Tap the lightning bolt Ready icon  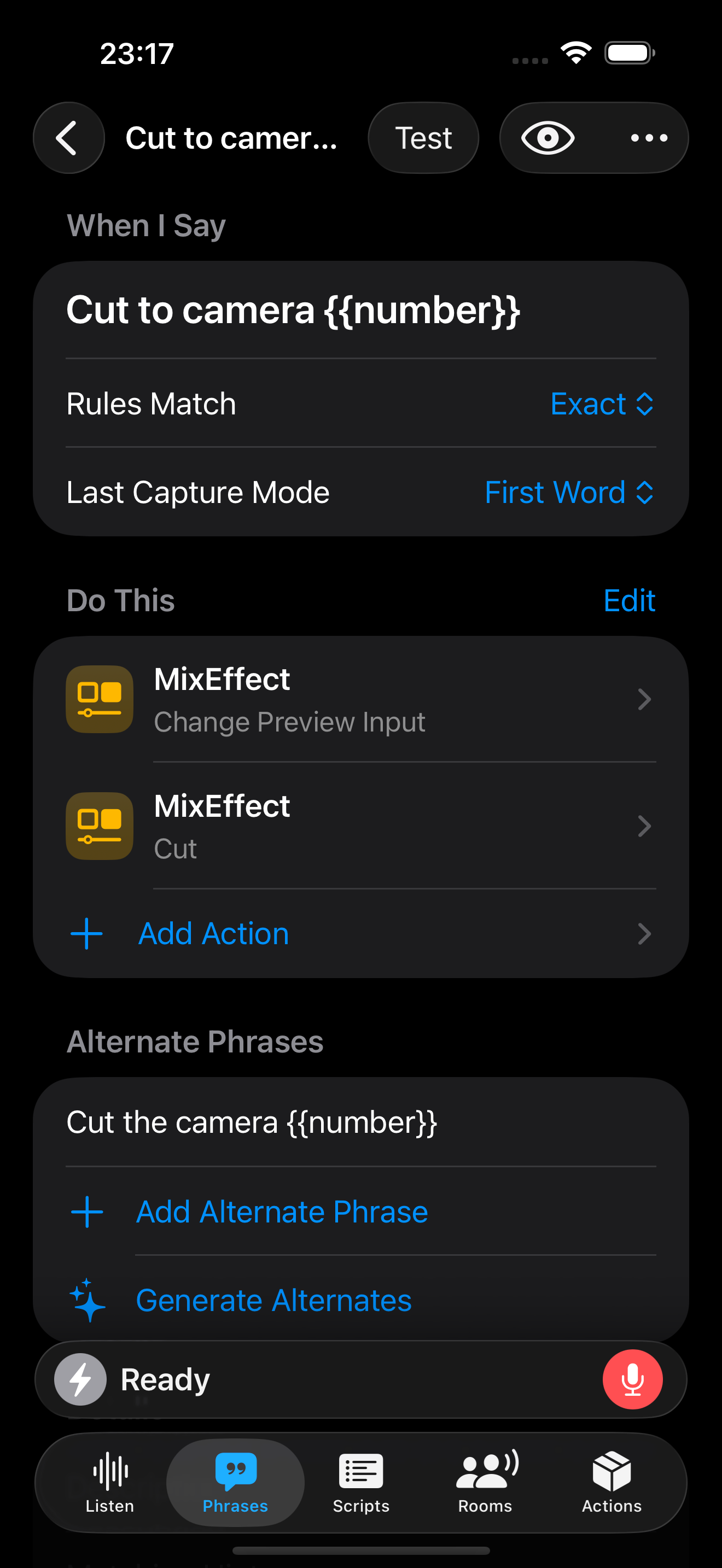[80, 1379]
